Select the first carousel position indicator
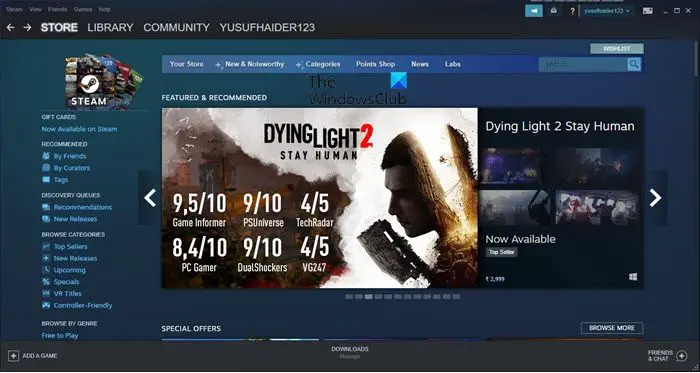Viewport: 700px width, 373px height. point(349,297)
